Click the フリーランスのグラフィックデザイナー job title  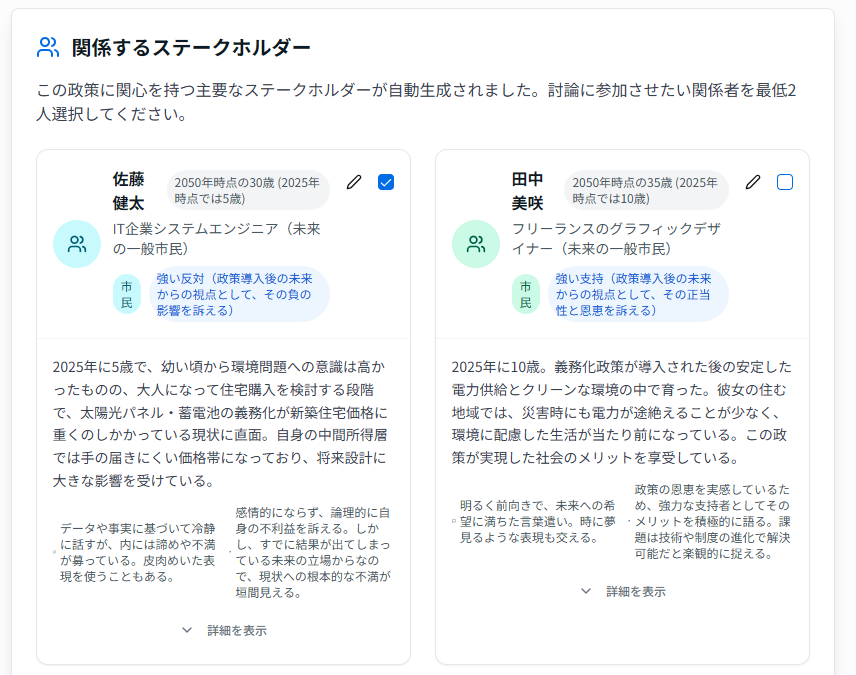(616, 239)
